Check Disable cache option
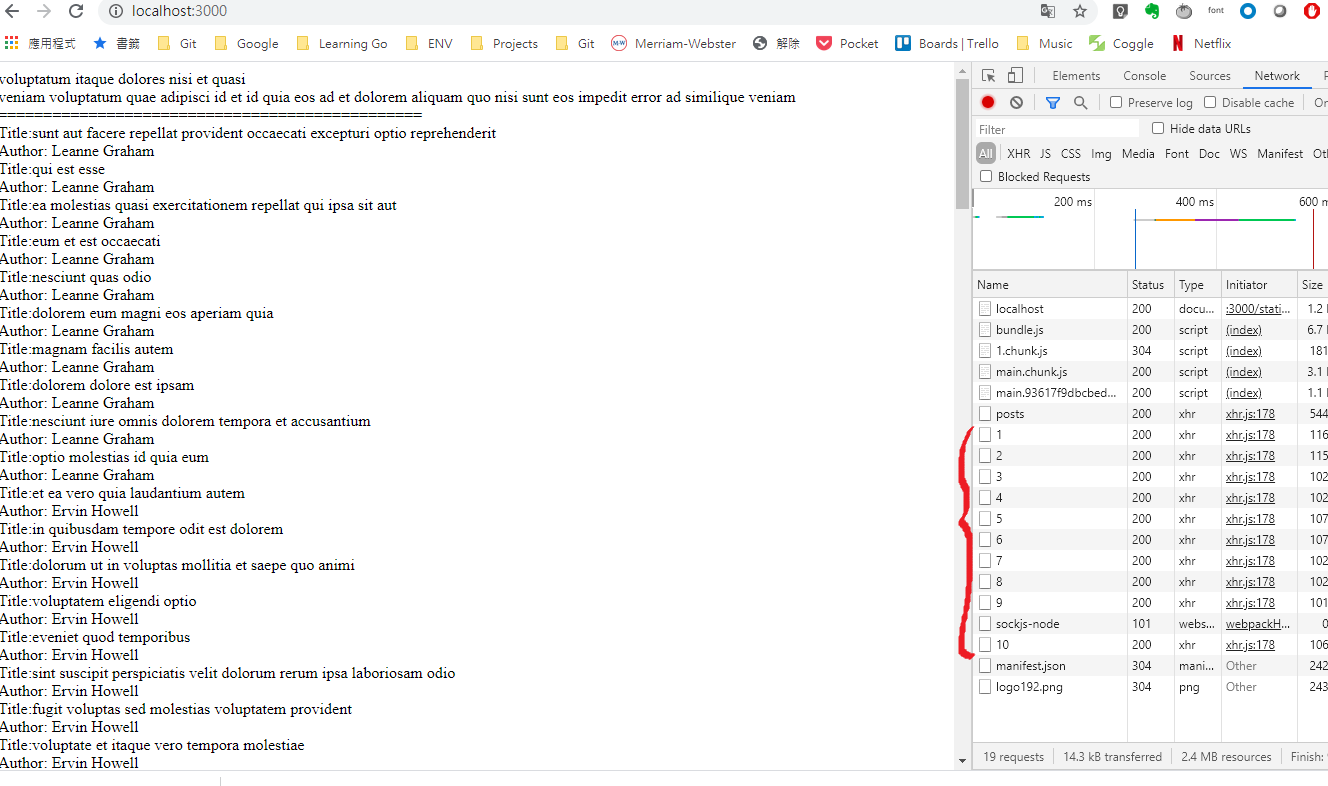1328x786 pixels. coord(1210,102)
